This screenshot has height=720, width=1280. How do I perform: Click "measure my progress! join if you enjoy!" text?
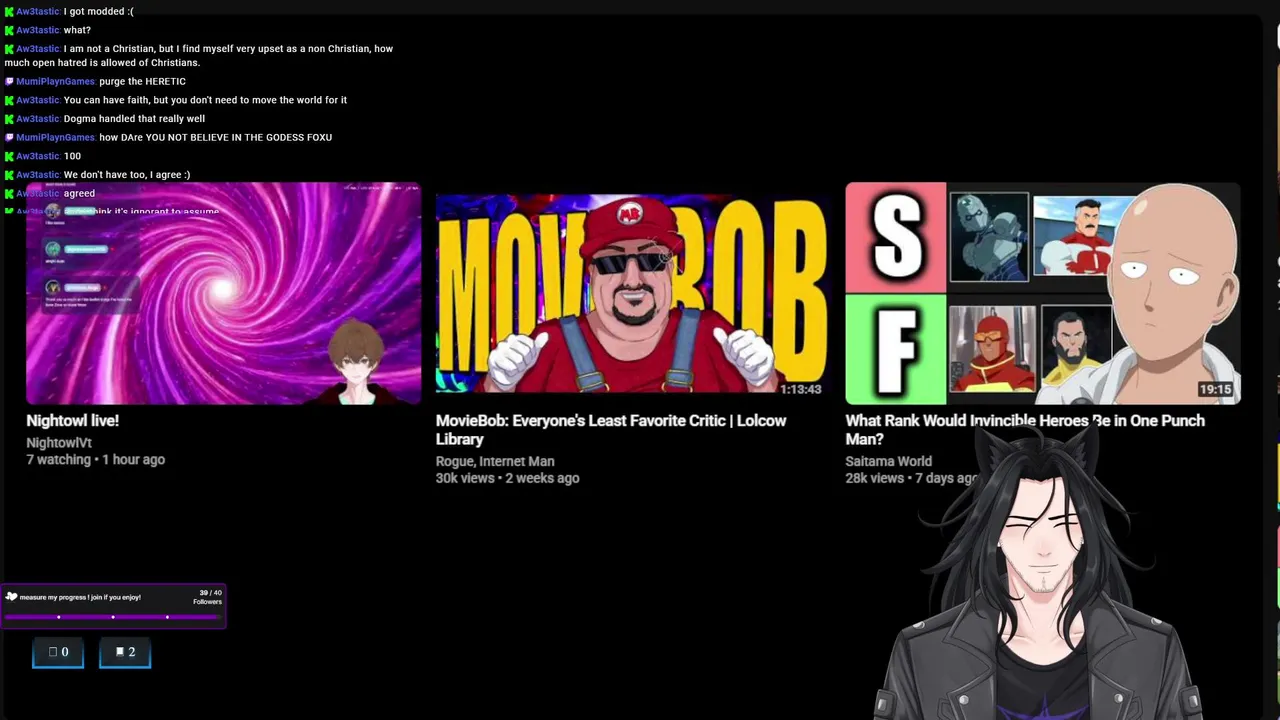[80, 597]
